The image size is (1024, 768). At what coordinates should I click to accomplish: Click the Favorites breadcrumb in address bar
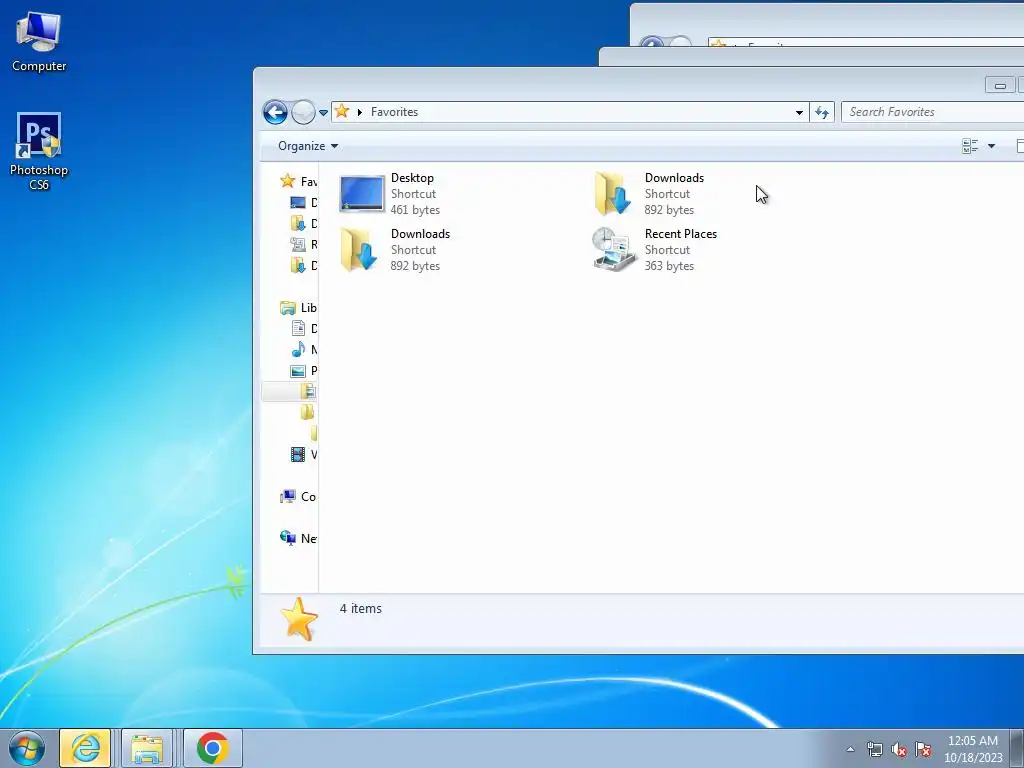(x=394, y=112)
